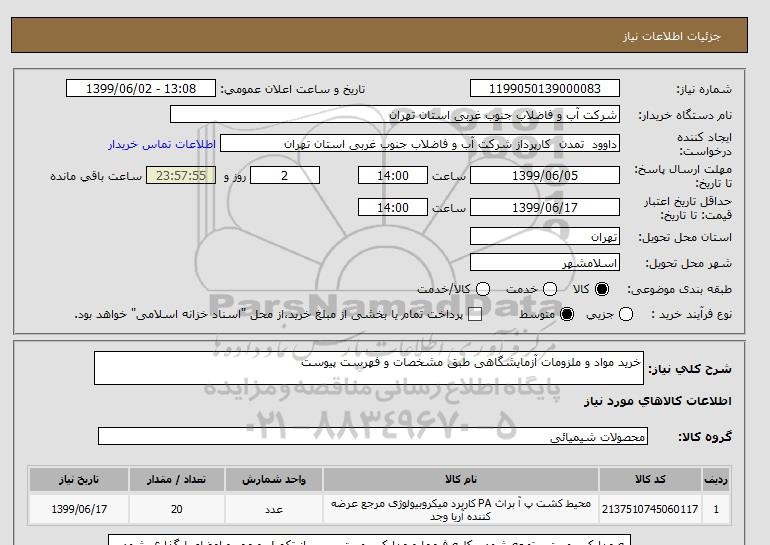Click the public announcement date field 1399/06/02 - 13:08

click(x=141, y=88)
